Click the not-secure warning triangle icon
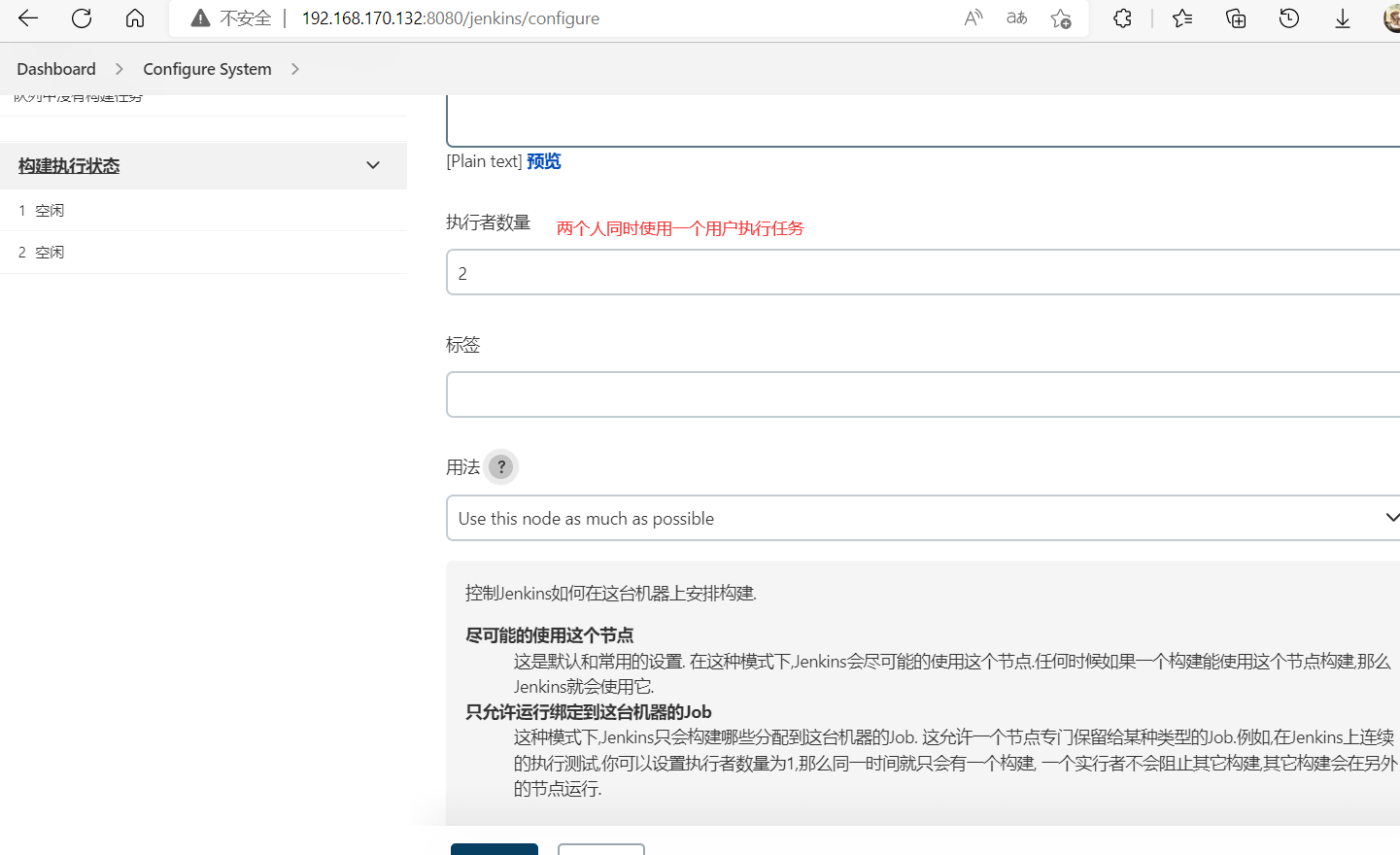Screen dimensions: 1400x855 pyautogui.click(x=200, y=18)
